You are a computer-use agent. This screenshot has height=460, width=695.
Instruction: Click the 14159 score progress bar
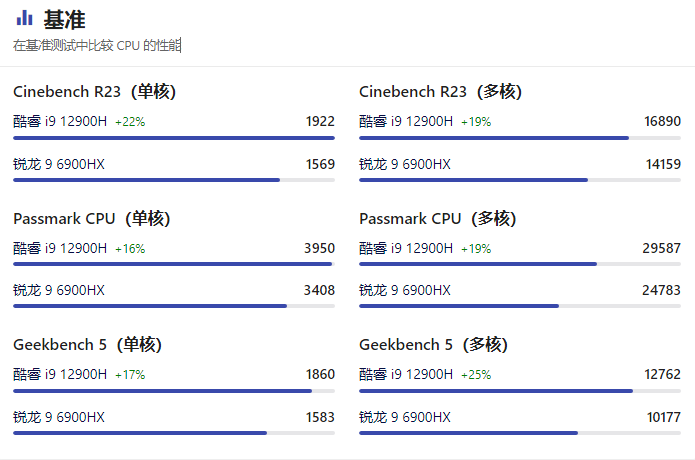coord(520,180)
